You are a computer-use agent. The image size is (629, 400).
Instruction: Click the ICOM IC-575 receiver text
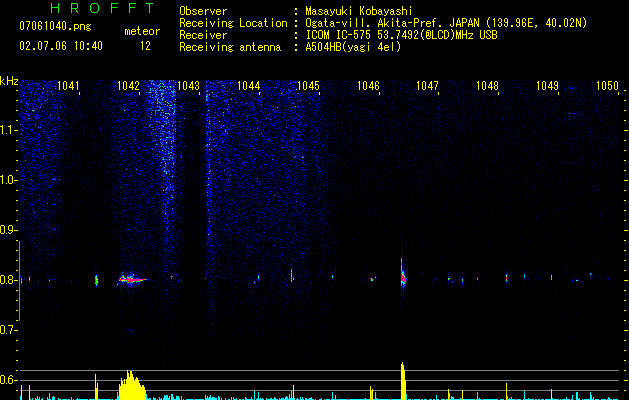coord(401,35)
